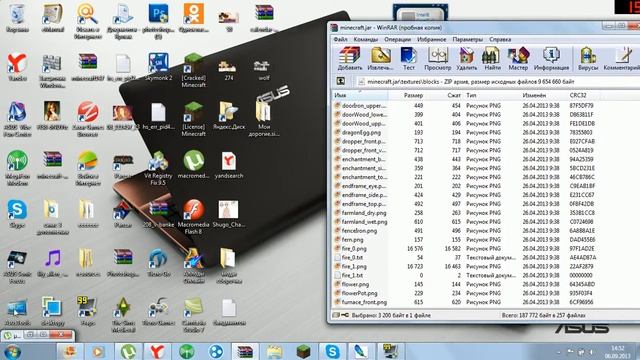Screen dimensions: 640x360
Task: Click the WinRAR taskbar button
Action: (245, 351)
